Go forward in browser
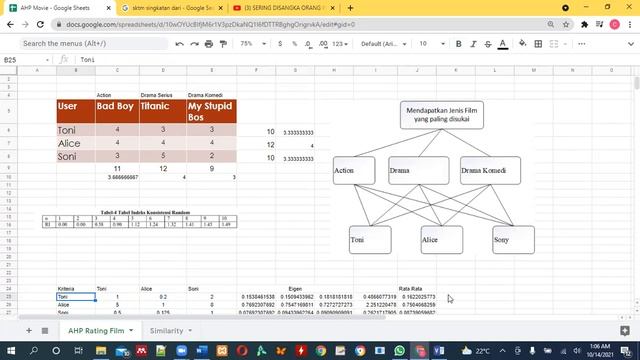The height and width of the screenshot is (360, 640). [x=25, y=24]
